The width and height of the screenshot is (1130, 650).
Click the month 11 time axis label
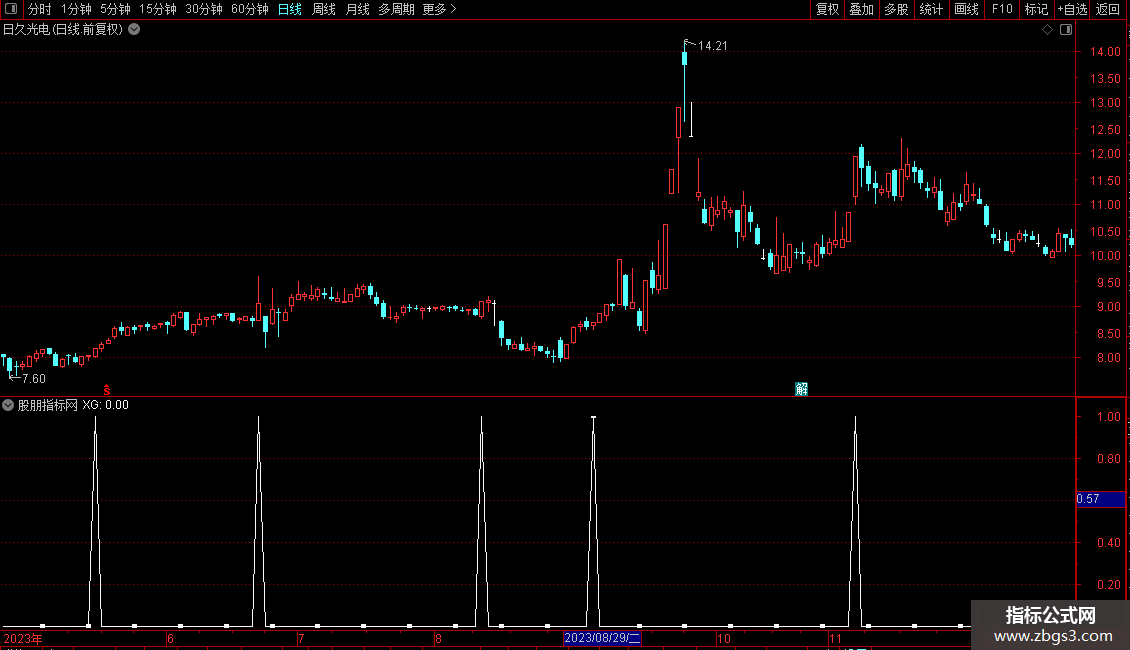[x=835, y=638]
